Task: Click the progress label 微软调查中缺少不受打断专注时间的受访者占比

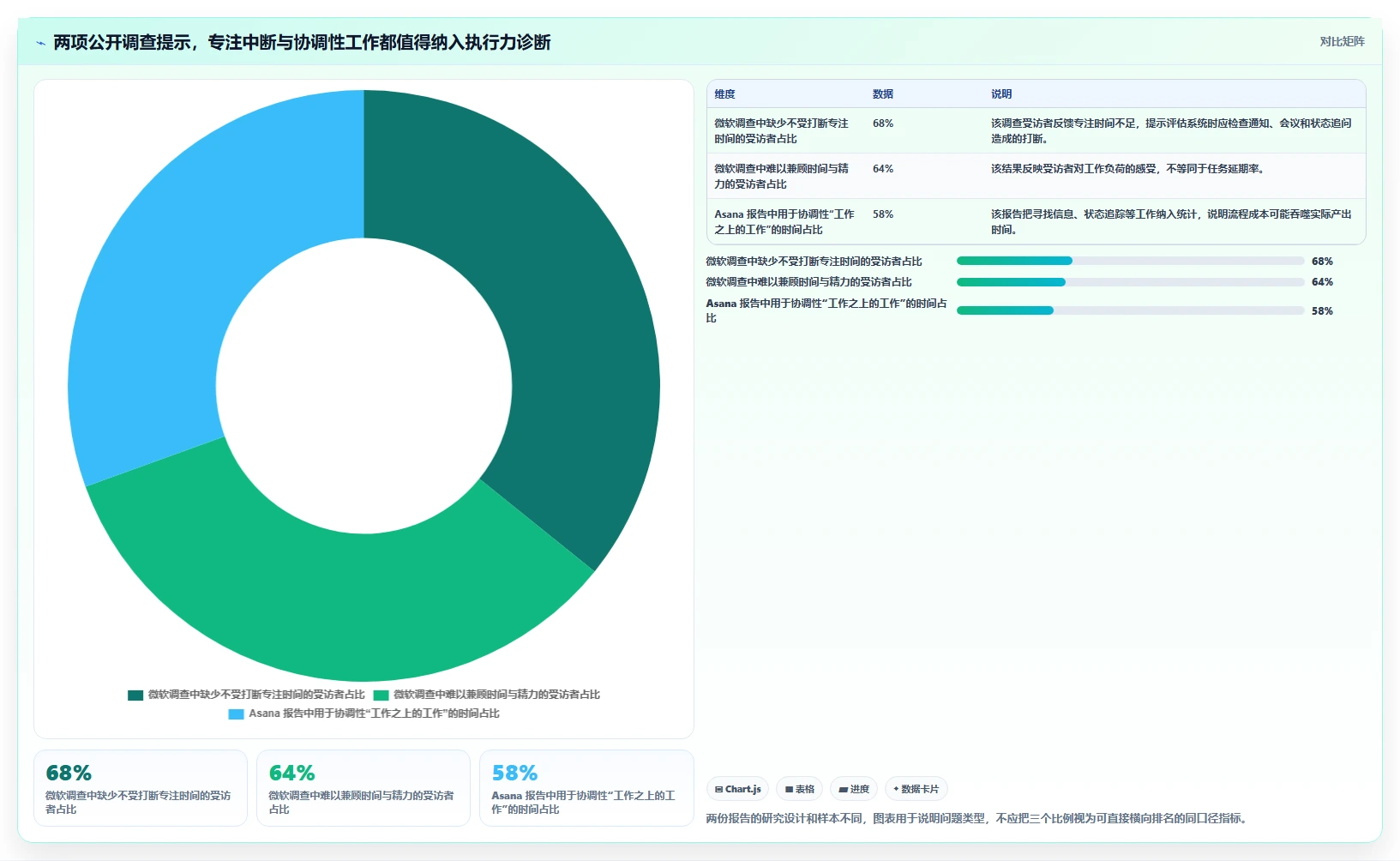Action: (x=814, y=262)
